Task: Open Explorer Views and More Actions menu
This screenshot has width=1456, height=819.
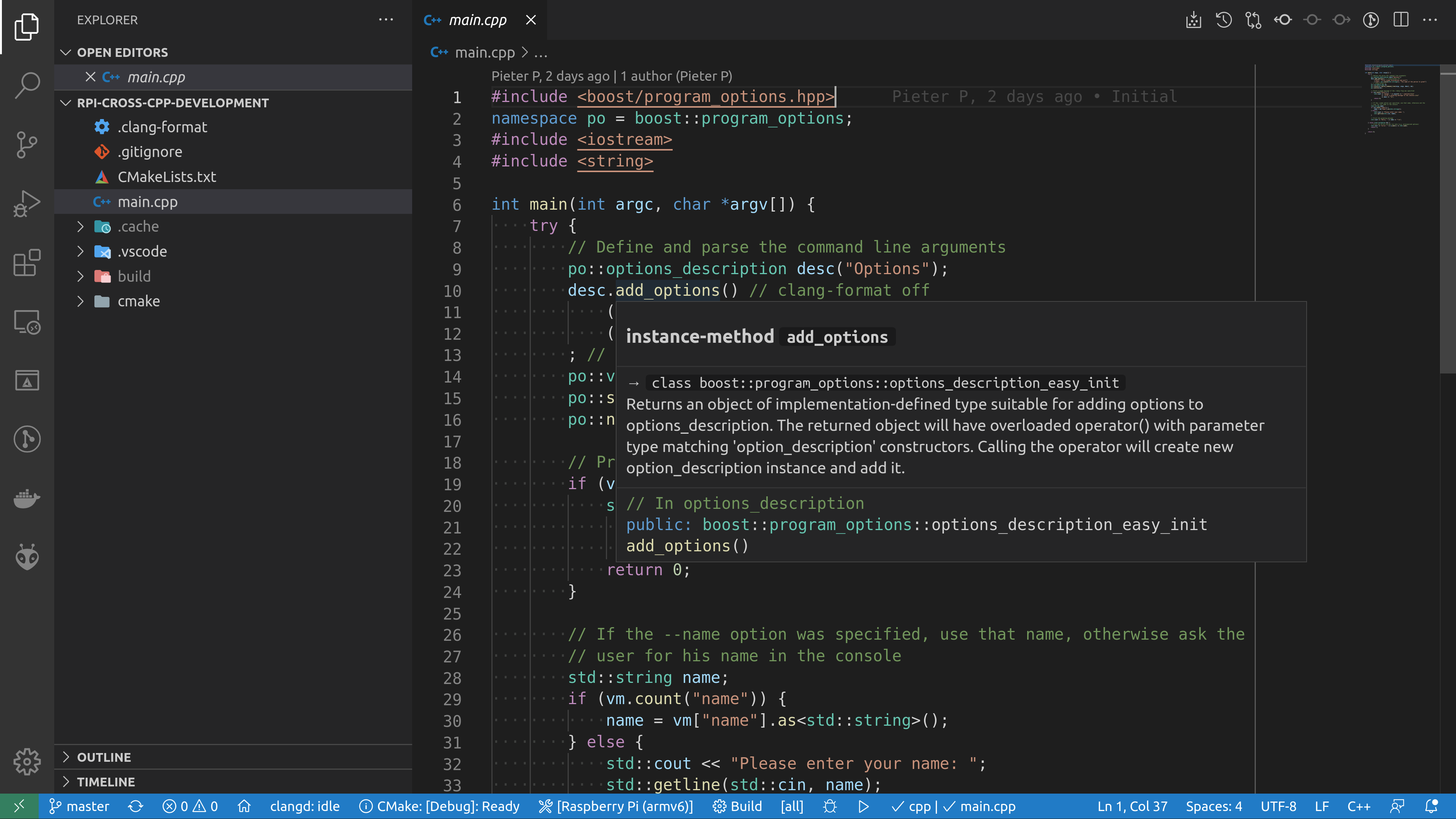Action: 386,20
